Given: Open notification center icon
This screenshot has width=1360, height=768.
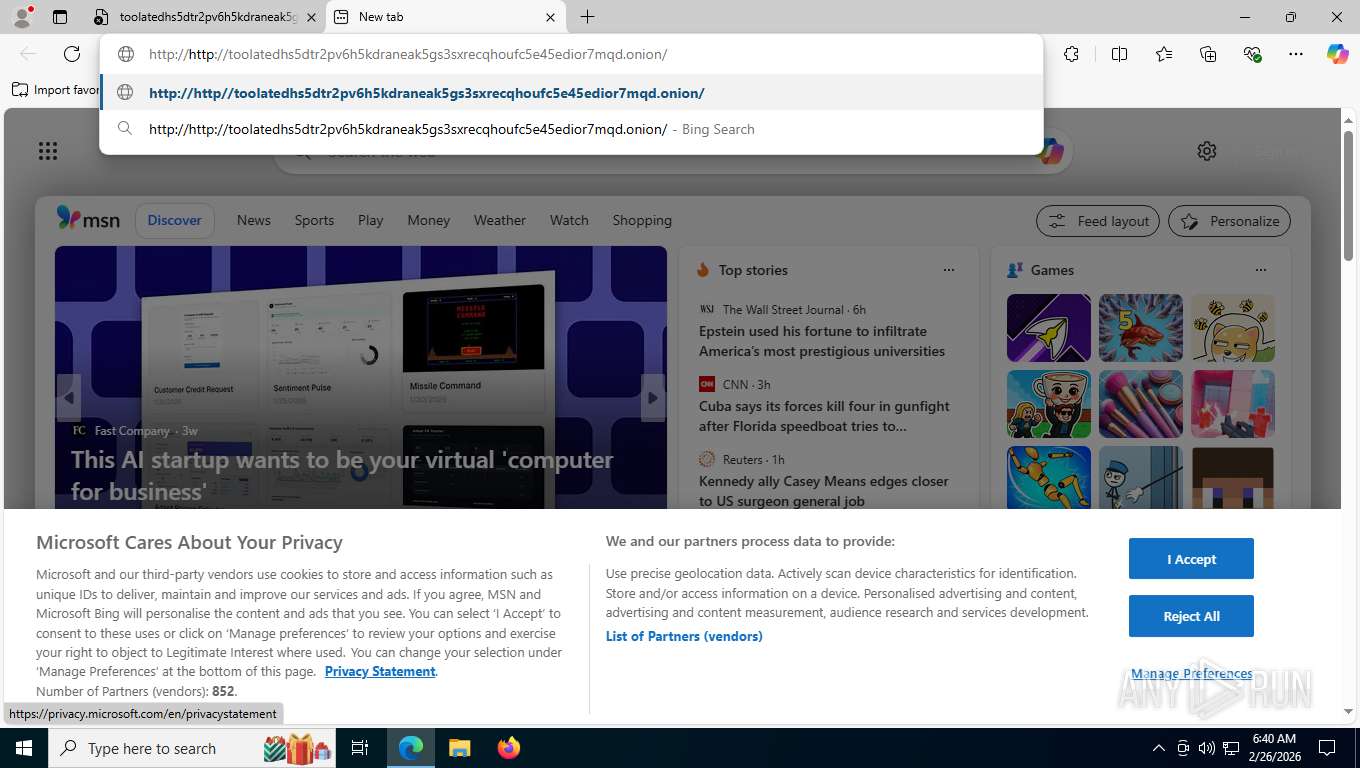Looking at the screenshot, I should (1327, 748).
